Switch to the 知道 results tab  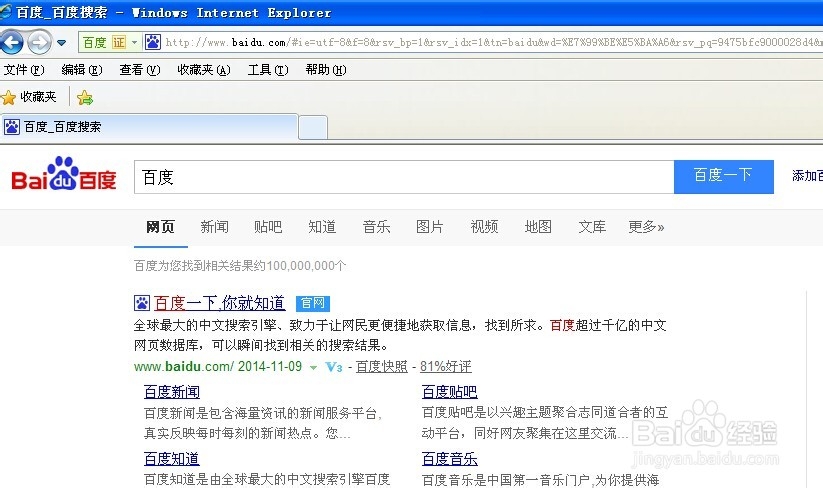tap(322, 227)
